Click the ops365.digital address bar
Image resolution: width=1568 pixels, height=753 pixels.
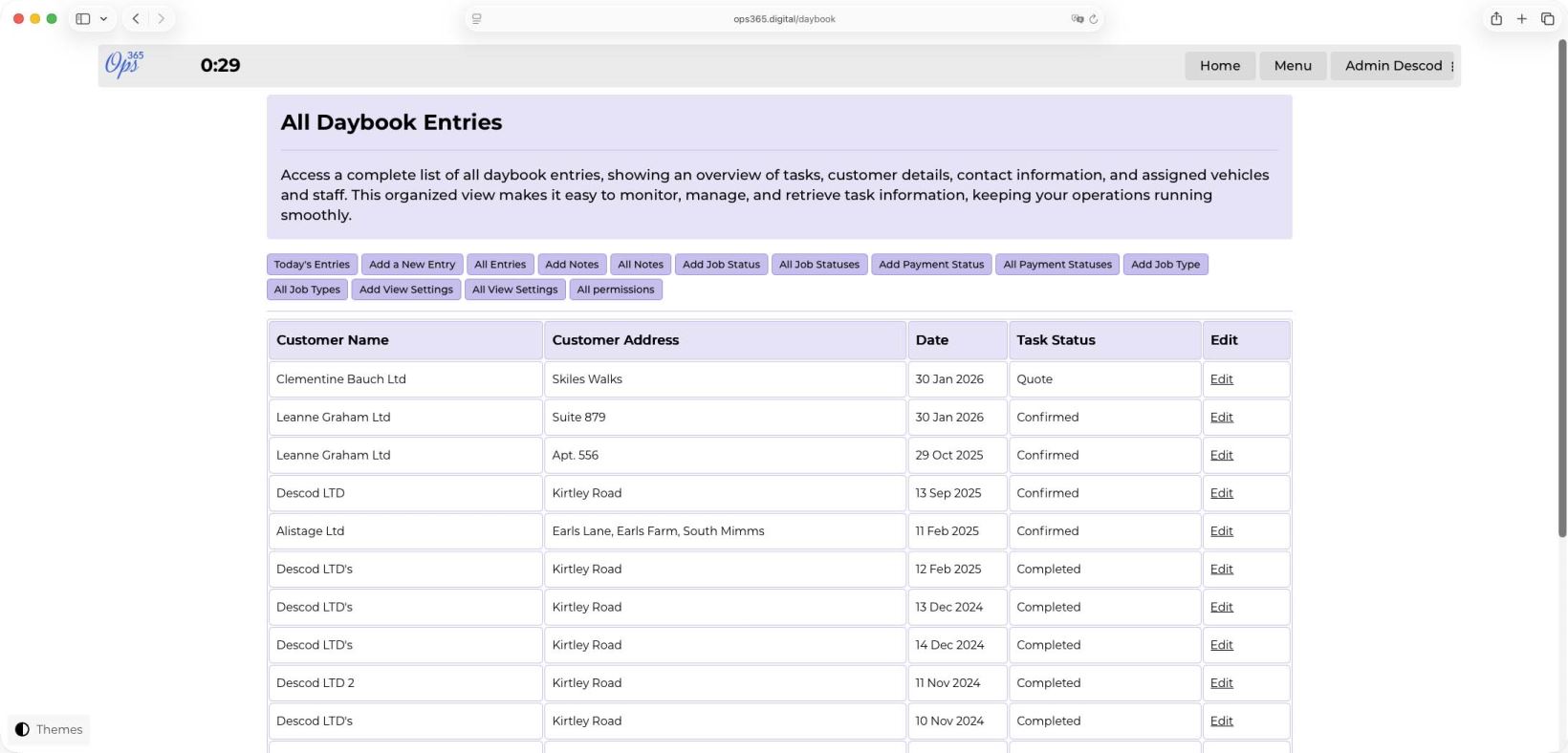784,19
